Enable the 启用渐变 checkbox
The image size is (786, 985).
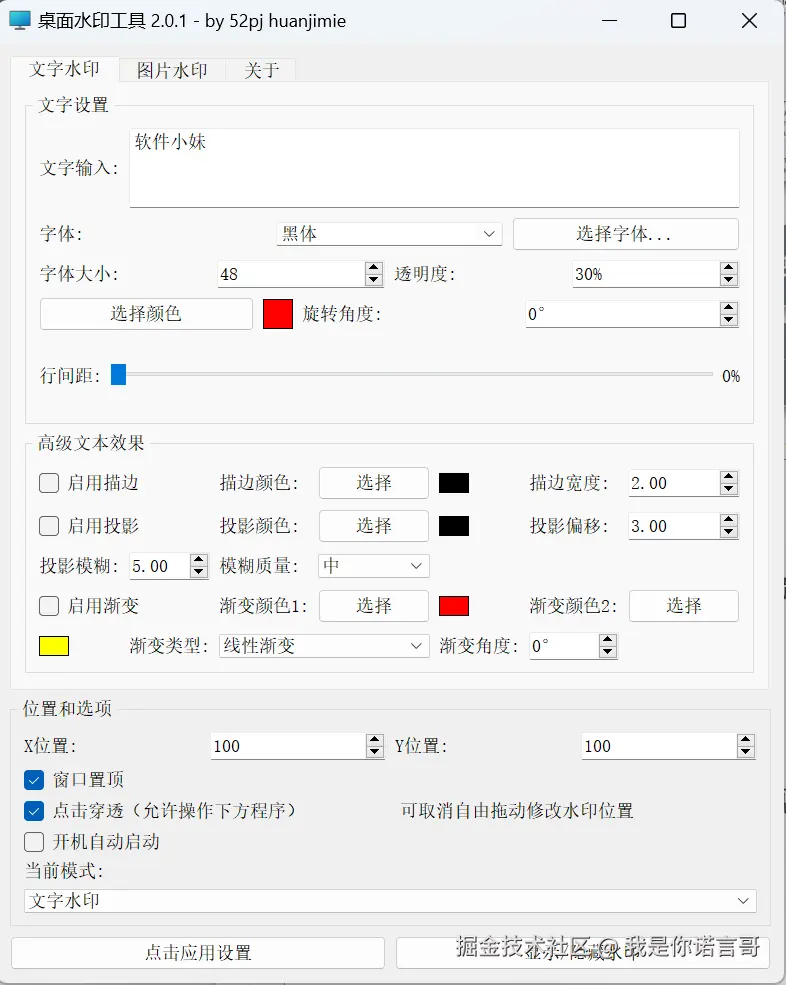coord(49,606)
